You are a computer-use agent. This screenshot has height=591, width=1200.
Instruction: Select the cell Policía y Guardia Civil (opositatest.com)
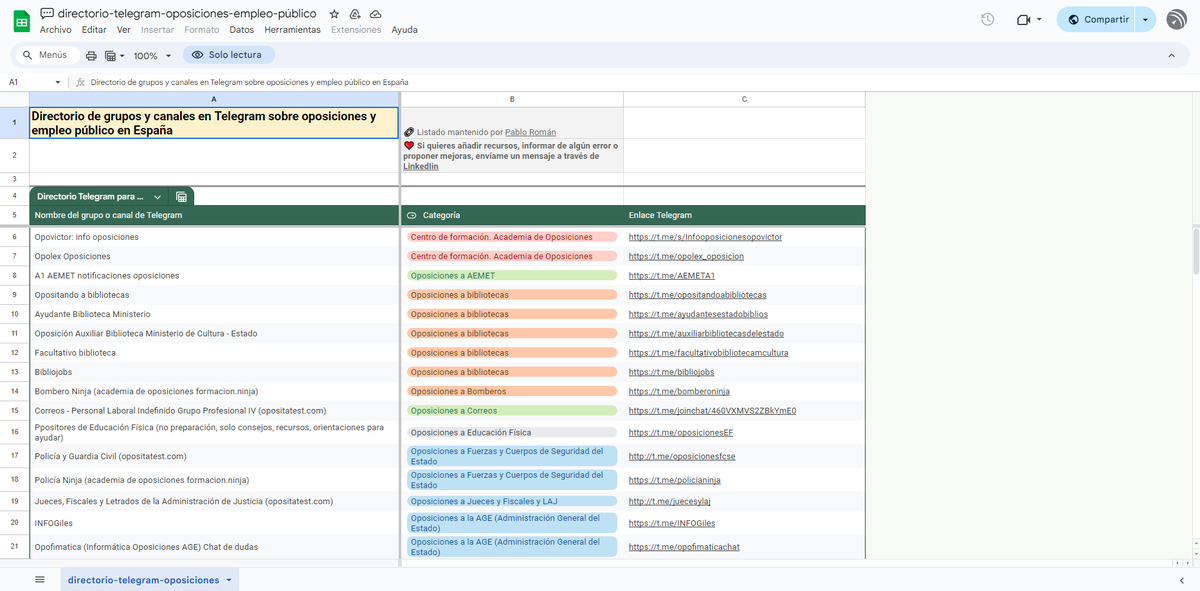[214, 456]
